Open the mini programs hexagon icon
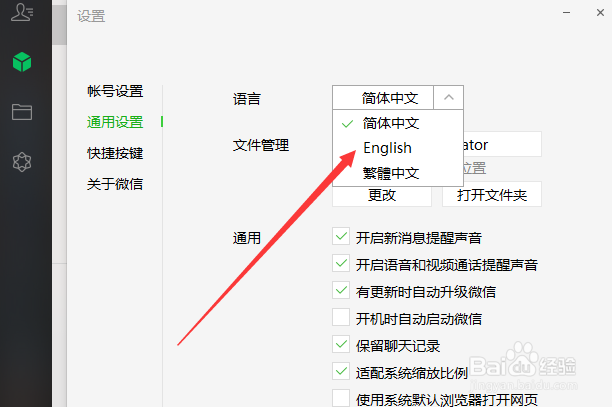Screen dimensions: 612x407 tap(22, 162)
